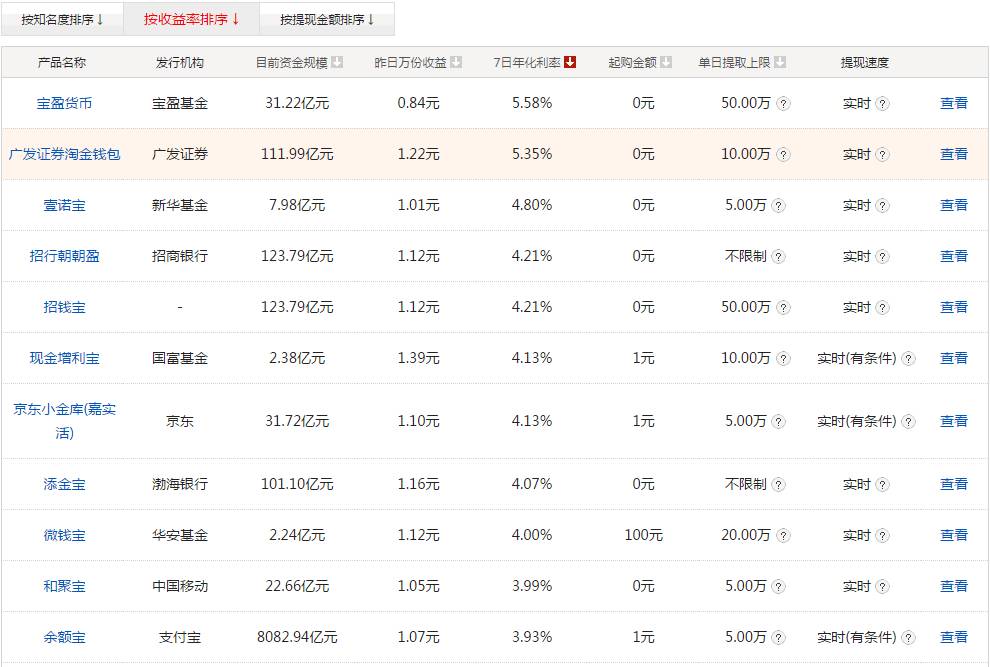Open help icon beside 添金宝 不限制
This screenshot has height=667, width=990.
point(778,484)
